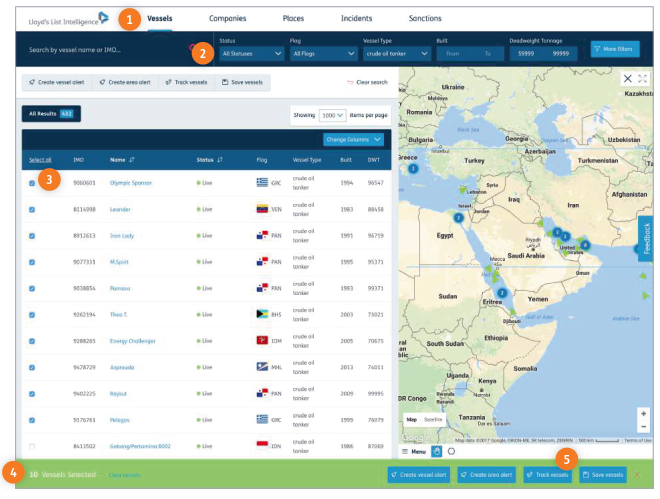The height and width of the screenshot is (499, 660).
Task: Click Create area alert in top toolbar
Action: 125,82
